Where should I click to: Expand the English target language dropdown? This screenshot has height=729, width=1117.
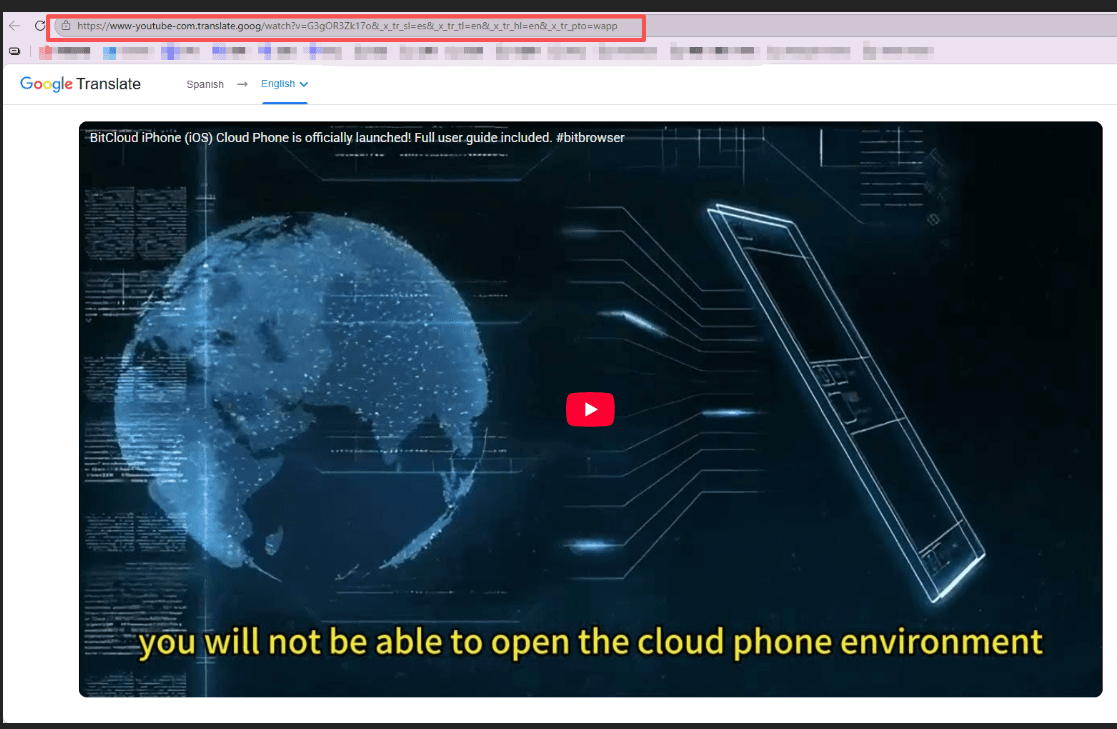point(284,84)
